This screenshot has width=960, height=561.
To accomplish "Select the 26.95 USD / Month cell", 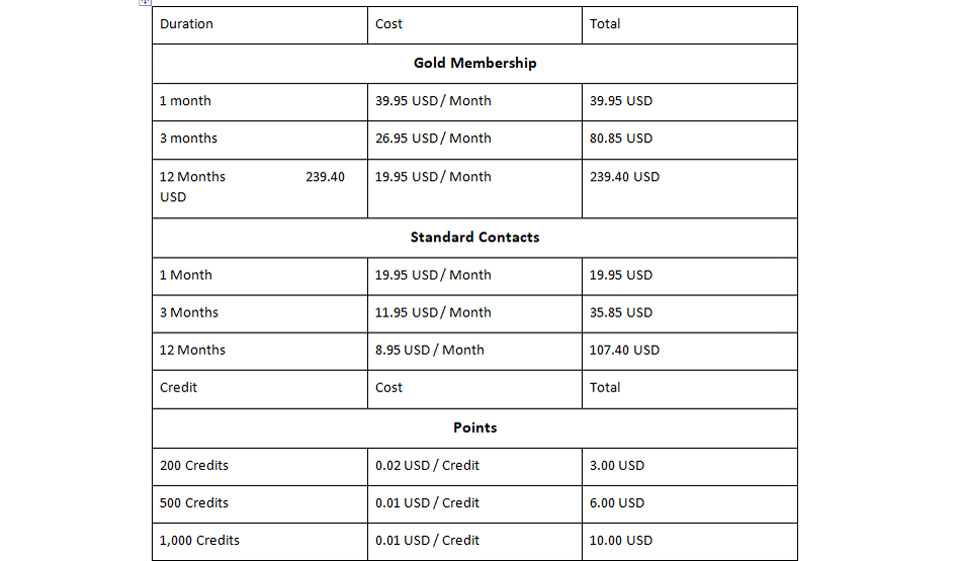I will click(x=433, y=139).
